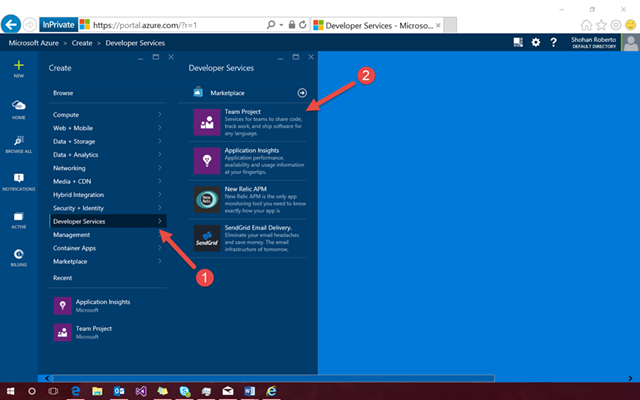
Task: Click the green New plus icon
Action: pos(19,65)
